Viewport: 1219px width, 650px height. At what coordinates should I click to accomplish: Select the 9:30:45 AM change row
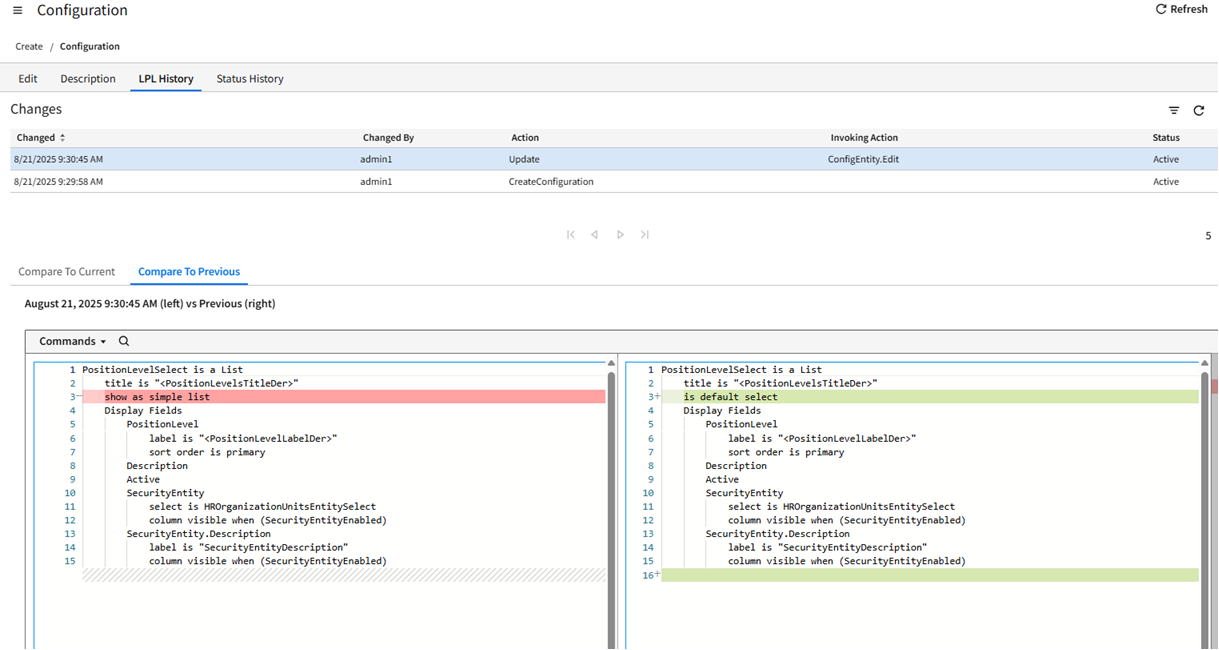[614, 159]
